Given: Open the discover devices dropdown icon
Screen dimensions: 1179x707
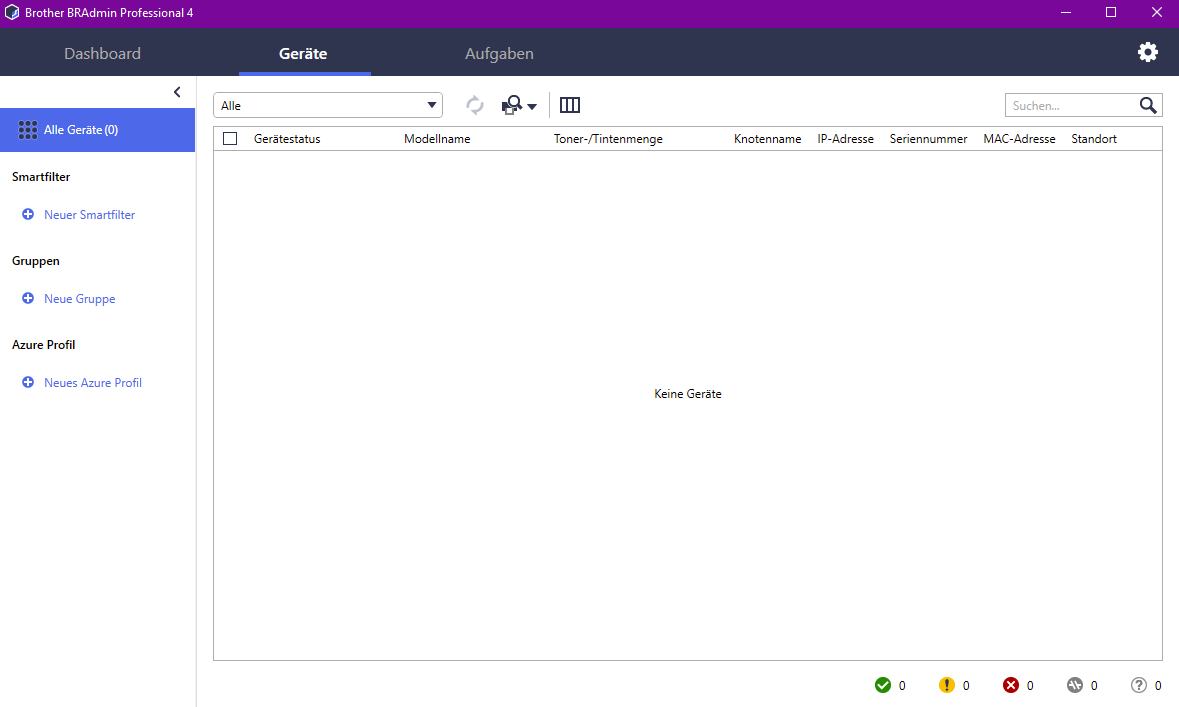Looking at the screenshot, I should coord(519,105).
